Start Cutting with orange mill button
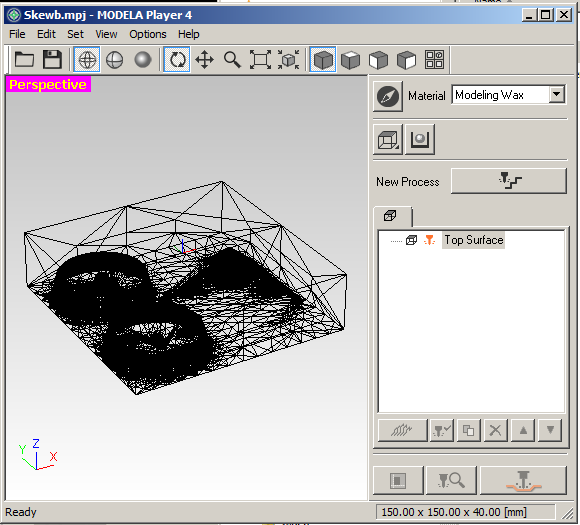The width and height of the screenshot is (580, 525). pyautogui.click(x=523, y=481)
